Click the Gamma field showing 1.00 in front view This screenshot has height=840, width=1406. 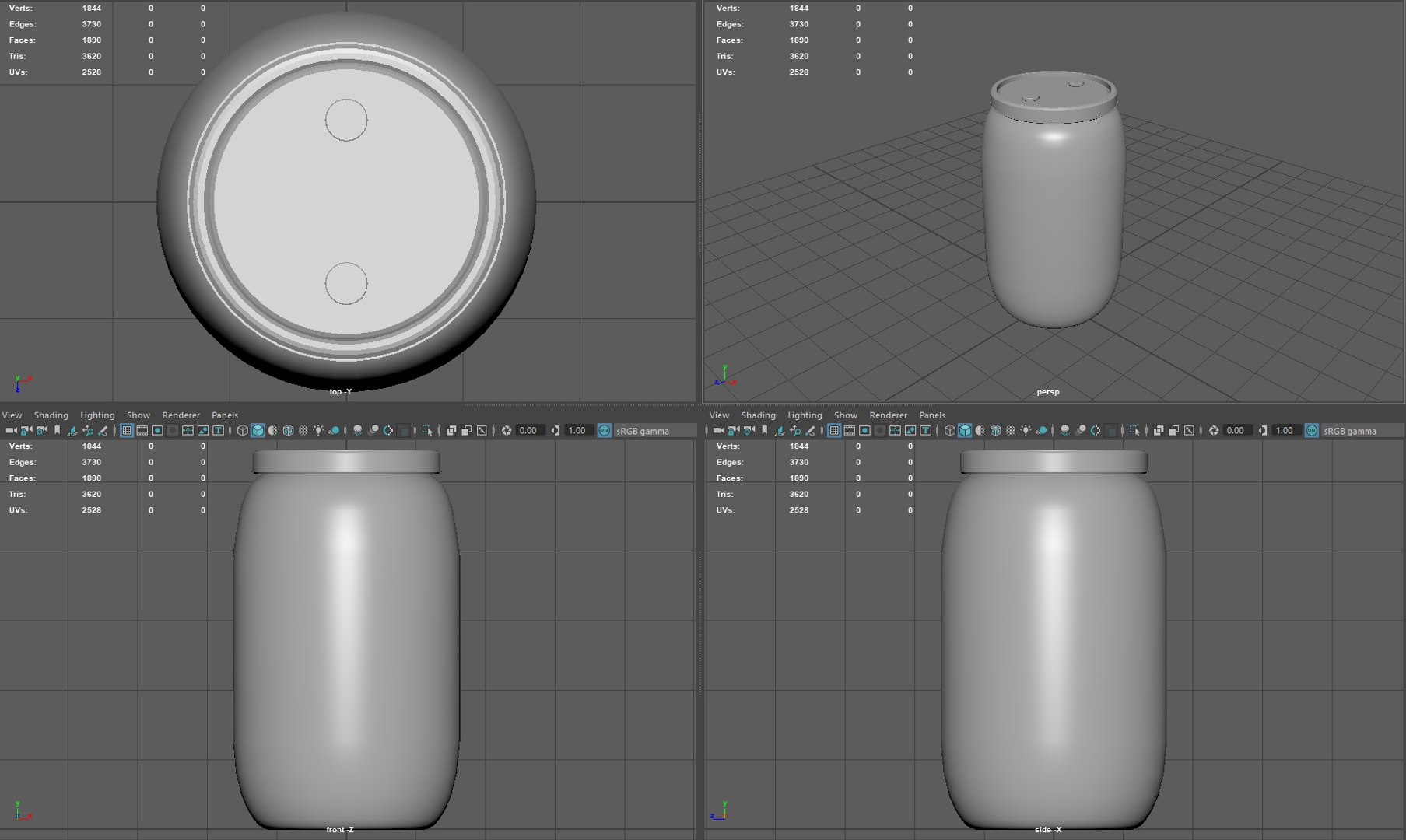click(x=580, y=430)
